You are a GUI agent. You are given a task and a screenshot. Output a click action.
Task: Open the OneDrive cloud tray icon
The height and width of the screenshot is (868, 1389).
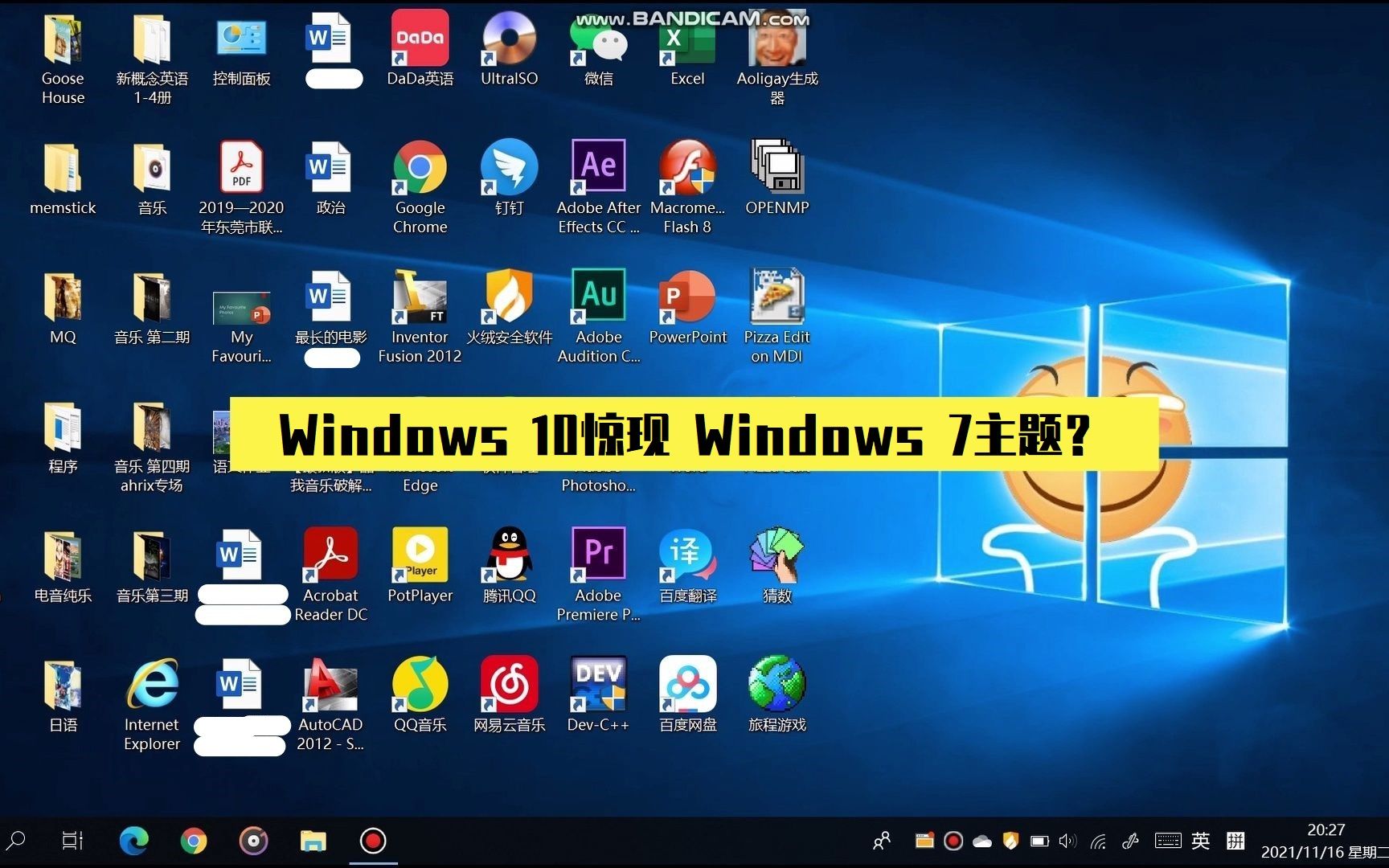(x=981, y=841)
